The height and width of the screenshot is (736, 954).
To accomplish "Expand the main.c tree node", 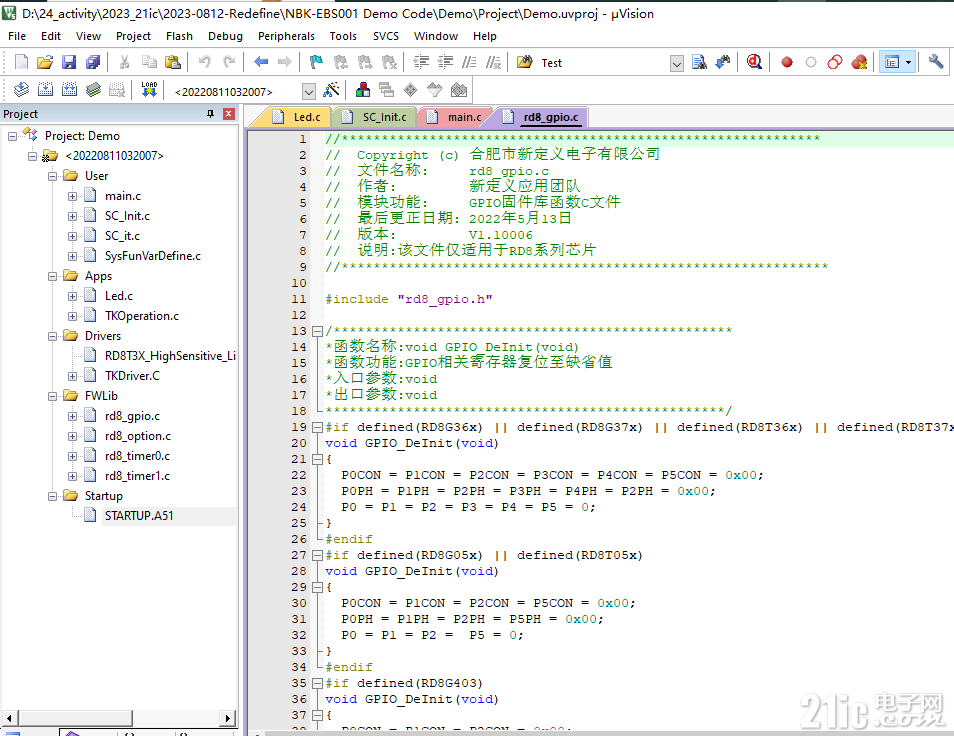I will tap(72, 196).
